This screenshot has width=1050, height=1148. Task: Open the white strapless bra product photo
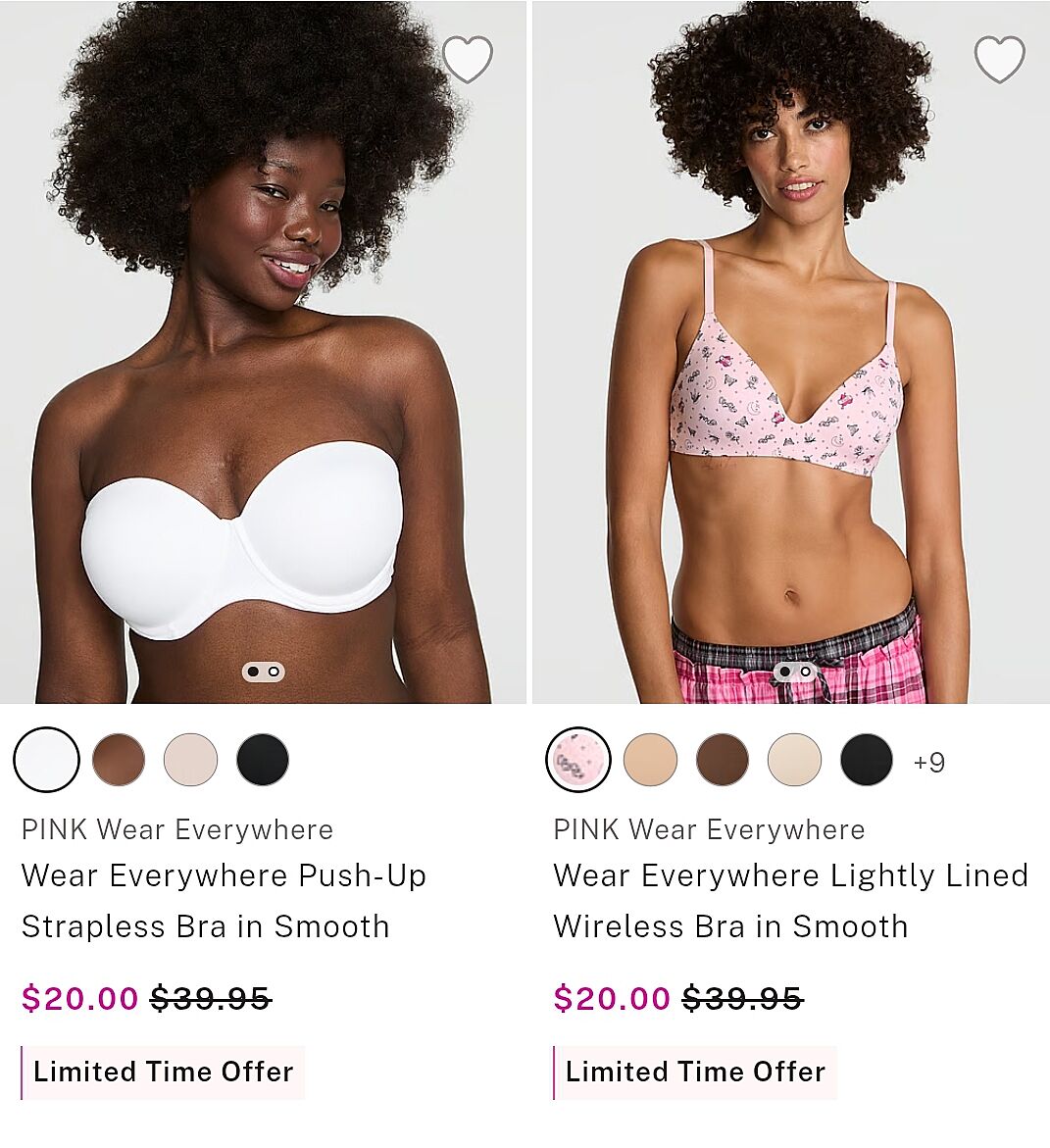tap(263, 352)
